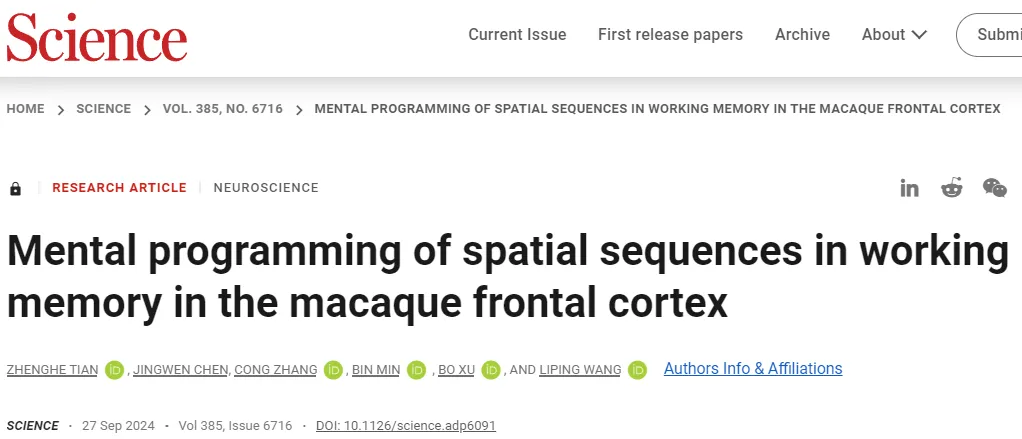The height and width of the screenshot is (439, 1022).
Task: Share article on Reddit icon
Action: pyautogui.click(x=952, y=188)
